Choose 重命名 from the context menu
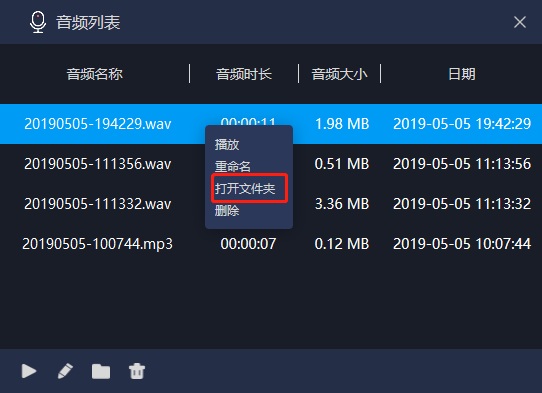Image resolution: width=542 pixels, height=393 pixels. (x=233, y=166)
